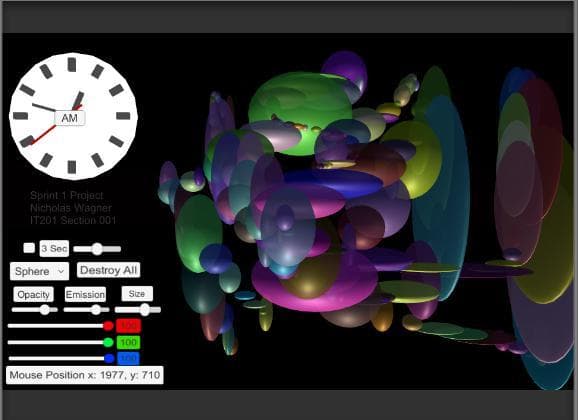This screenshot has width=578, height=420.
Task: Click the Emission label button
Action: (x=85, y=295)
